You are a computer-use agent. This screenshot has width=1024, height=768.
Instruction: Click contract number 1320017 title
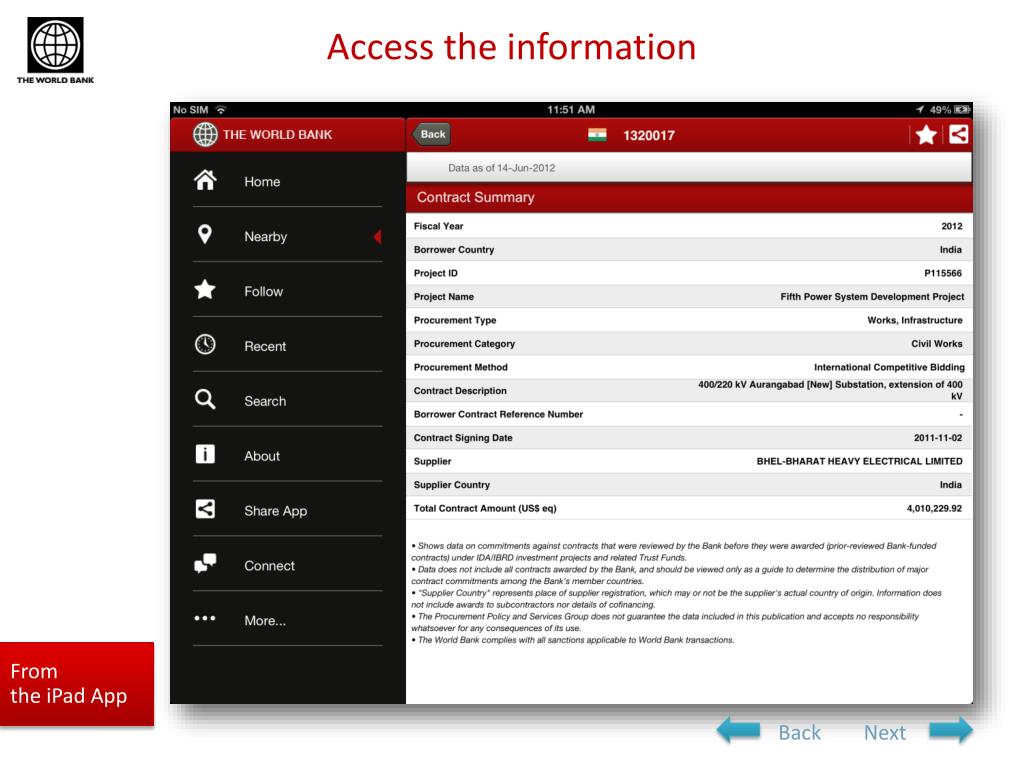pos(648,135)
